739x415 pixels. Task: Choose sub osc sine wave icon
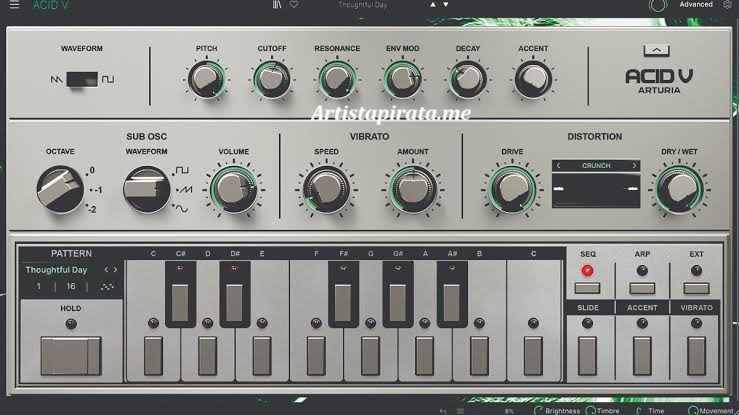182,209
